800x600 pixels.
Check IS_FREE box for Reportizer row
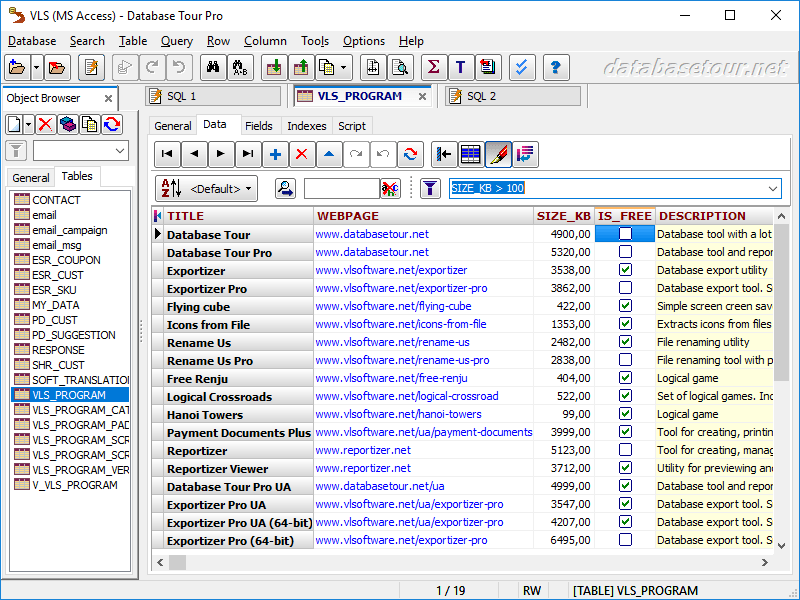[625, 450]
